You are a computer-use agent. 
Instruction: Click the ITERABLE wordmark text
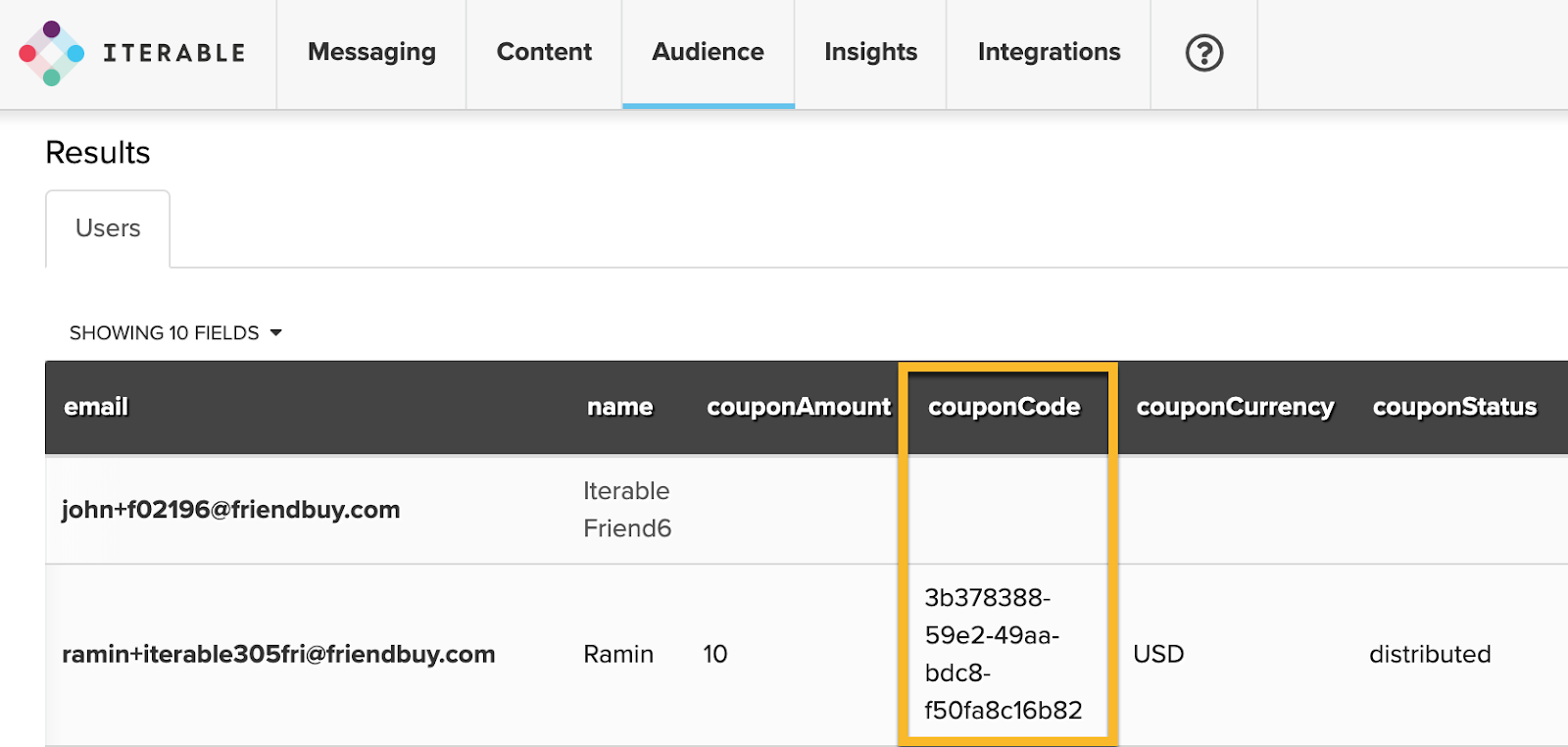(174, 53)
